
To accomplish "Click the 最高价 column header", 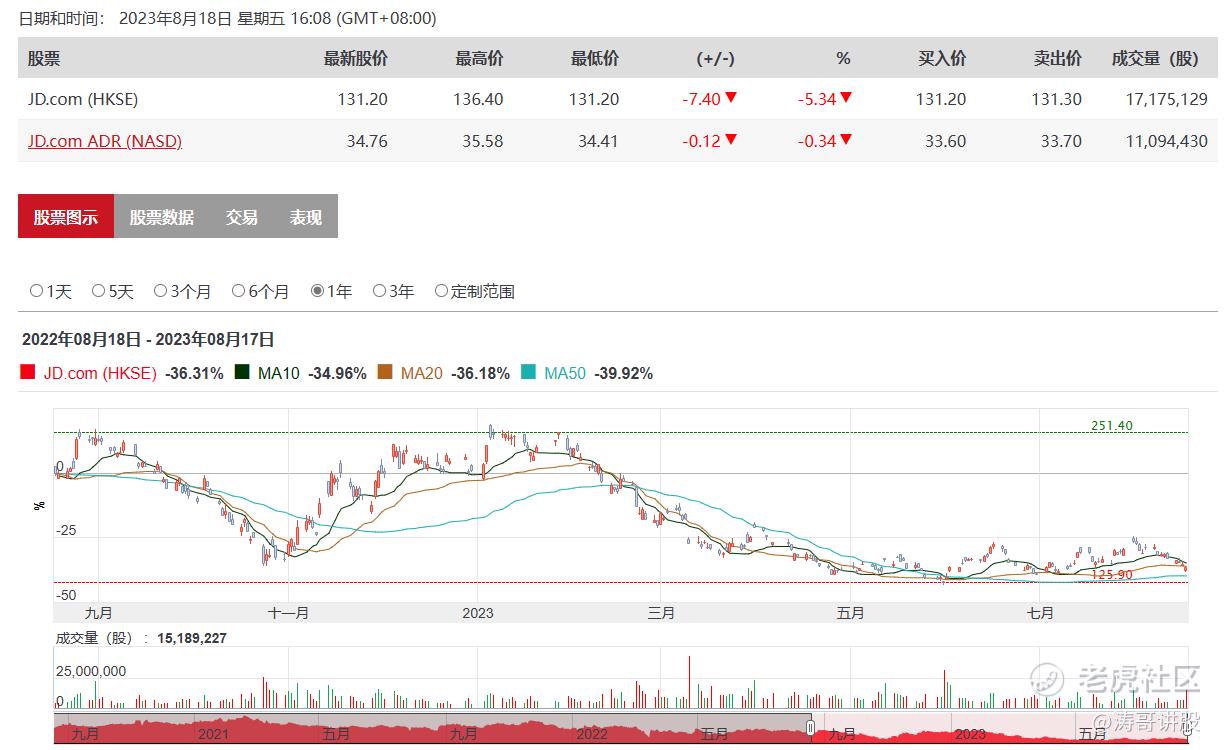I will pos(480,59).
